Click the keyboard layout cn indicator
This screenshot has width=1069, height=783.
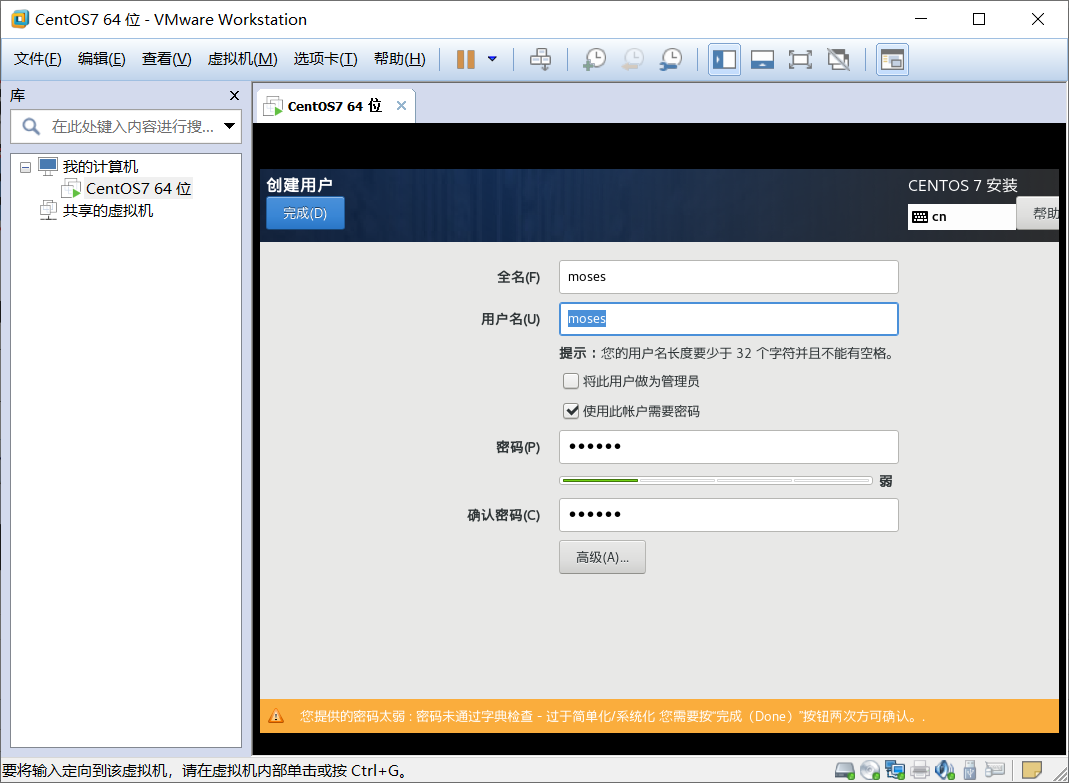[961, 217]
